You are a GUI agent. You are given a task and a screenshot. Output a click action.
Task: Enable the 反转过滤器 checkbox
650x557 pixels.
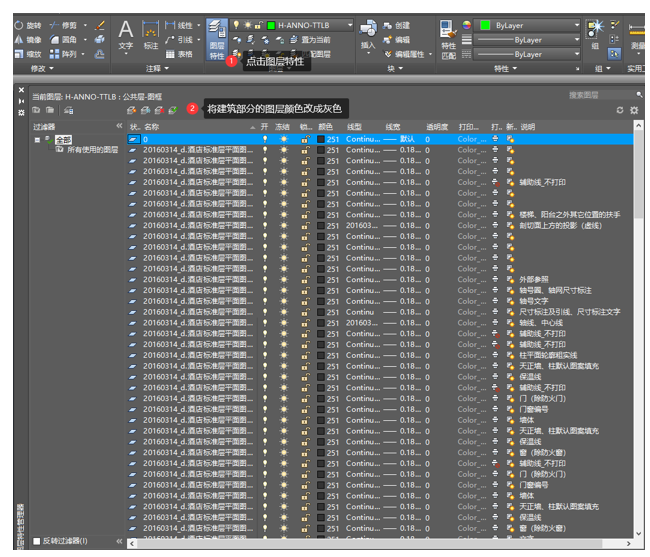click(37, 541)
